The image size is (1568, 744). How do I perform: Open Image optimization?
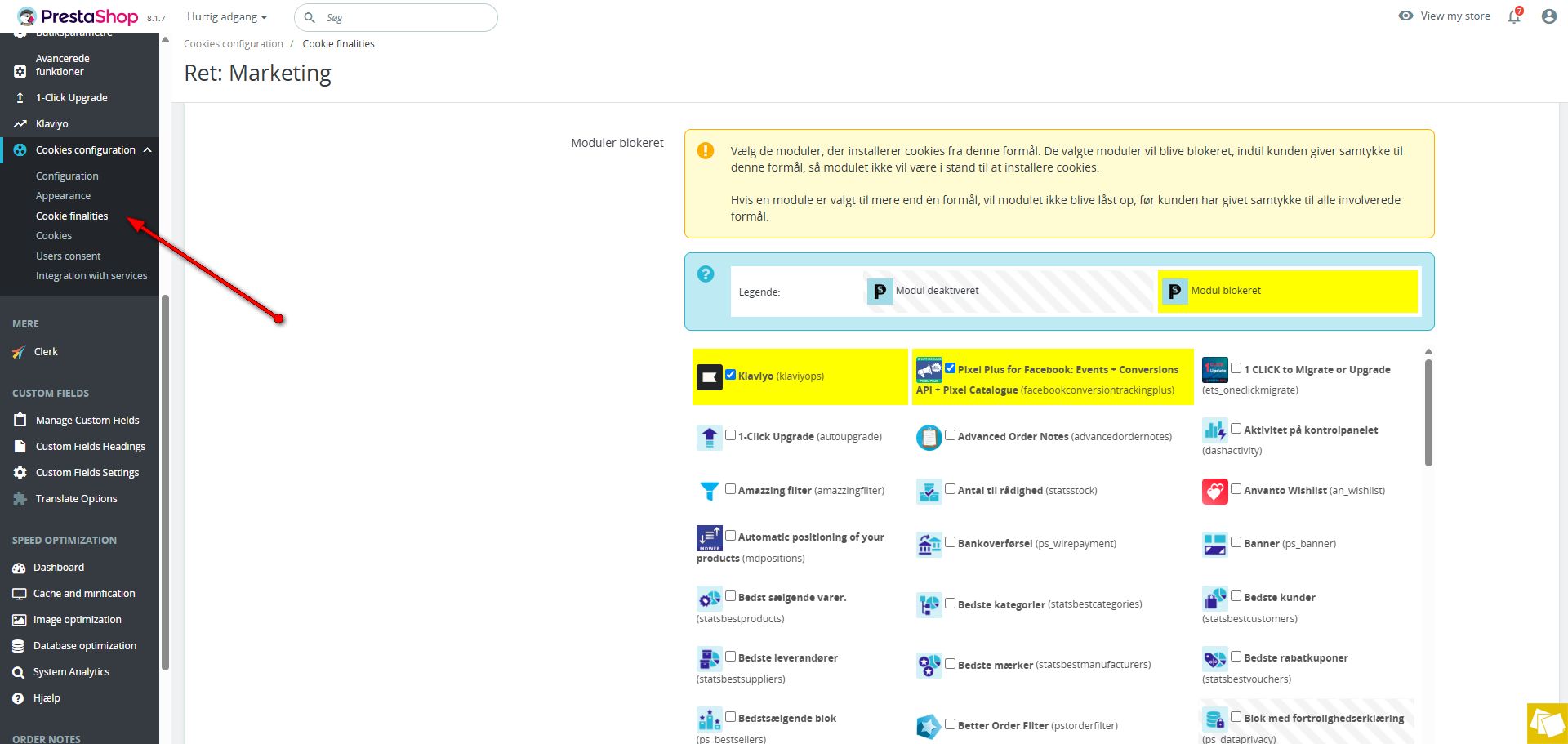79,620
